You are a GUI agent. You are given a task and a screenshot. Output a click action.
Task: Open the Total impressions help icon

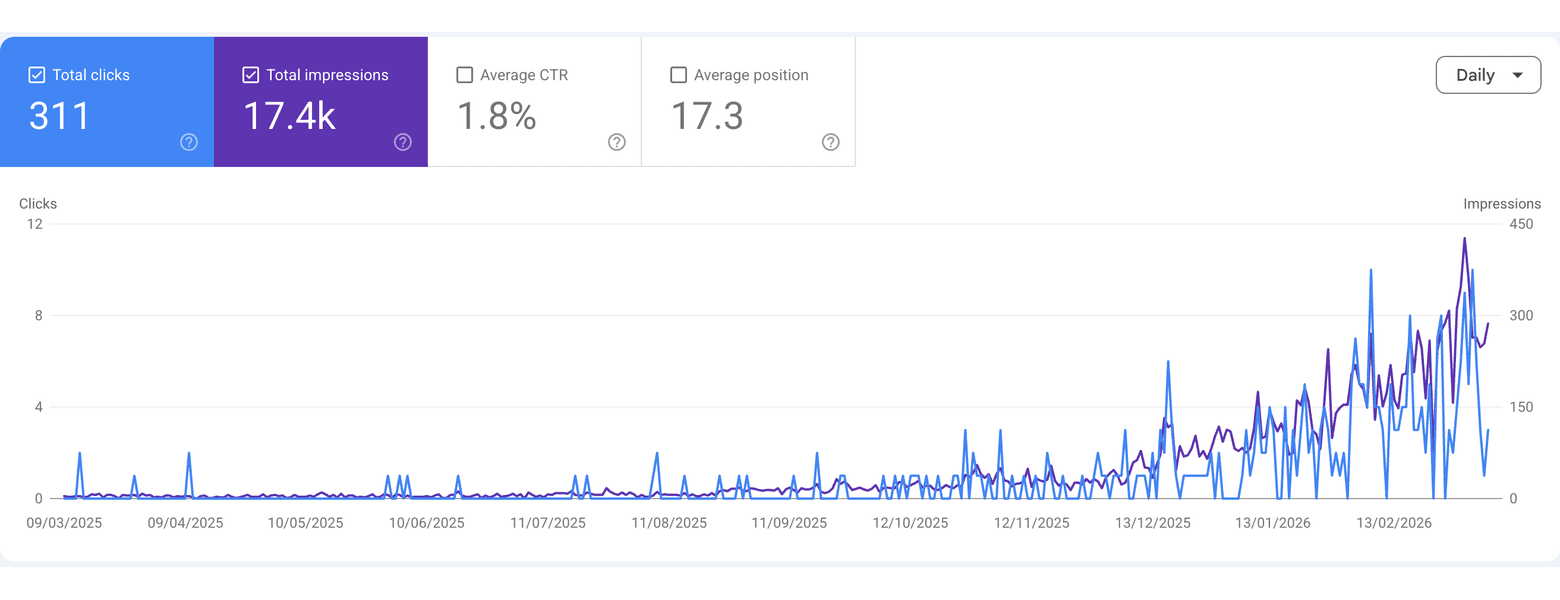tap(403, 142)
